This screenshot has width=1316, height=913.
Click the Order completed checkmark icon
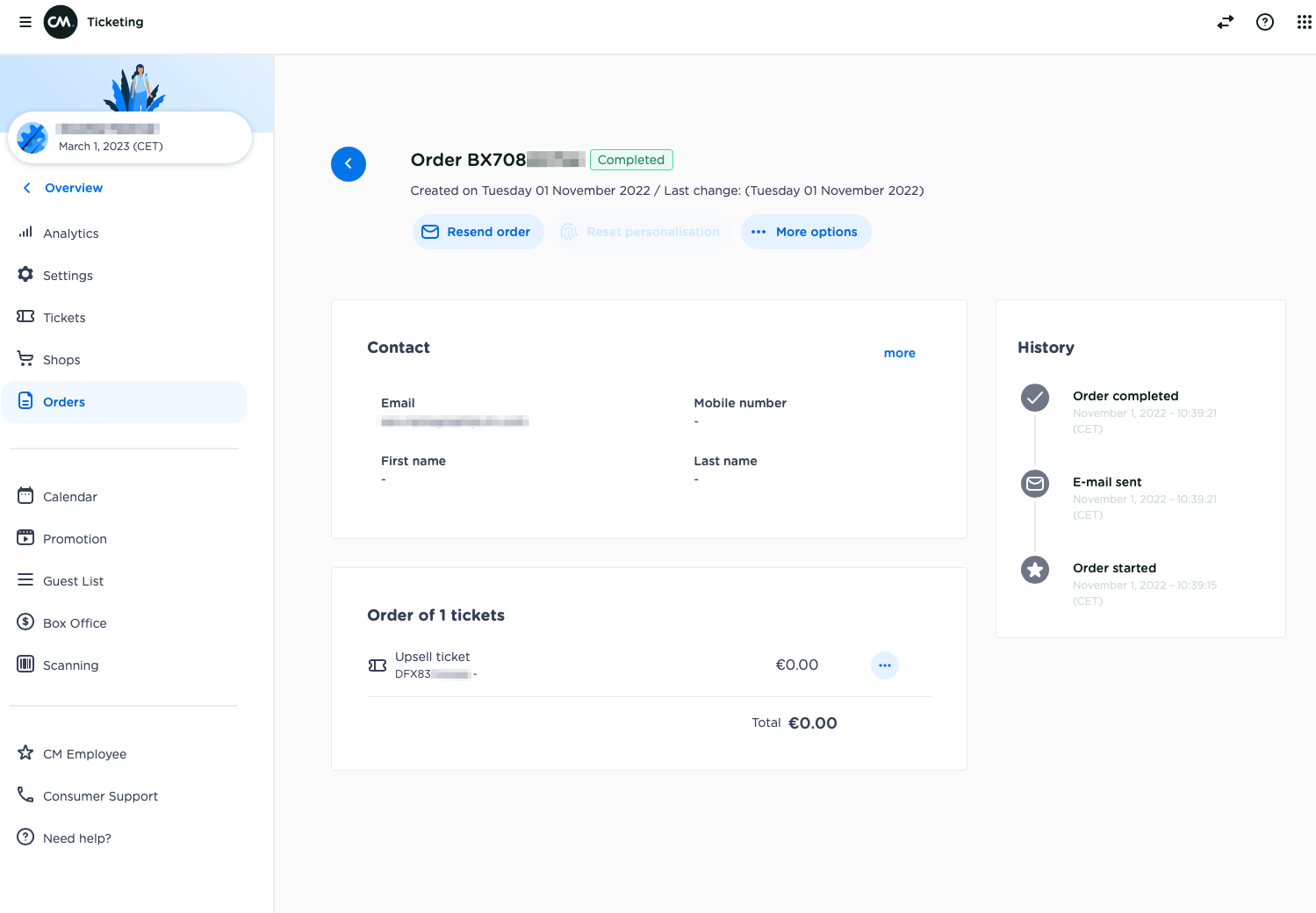coord(1035,398)
